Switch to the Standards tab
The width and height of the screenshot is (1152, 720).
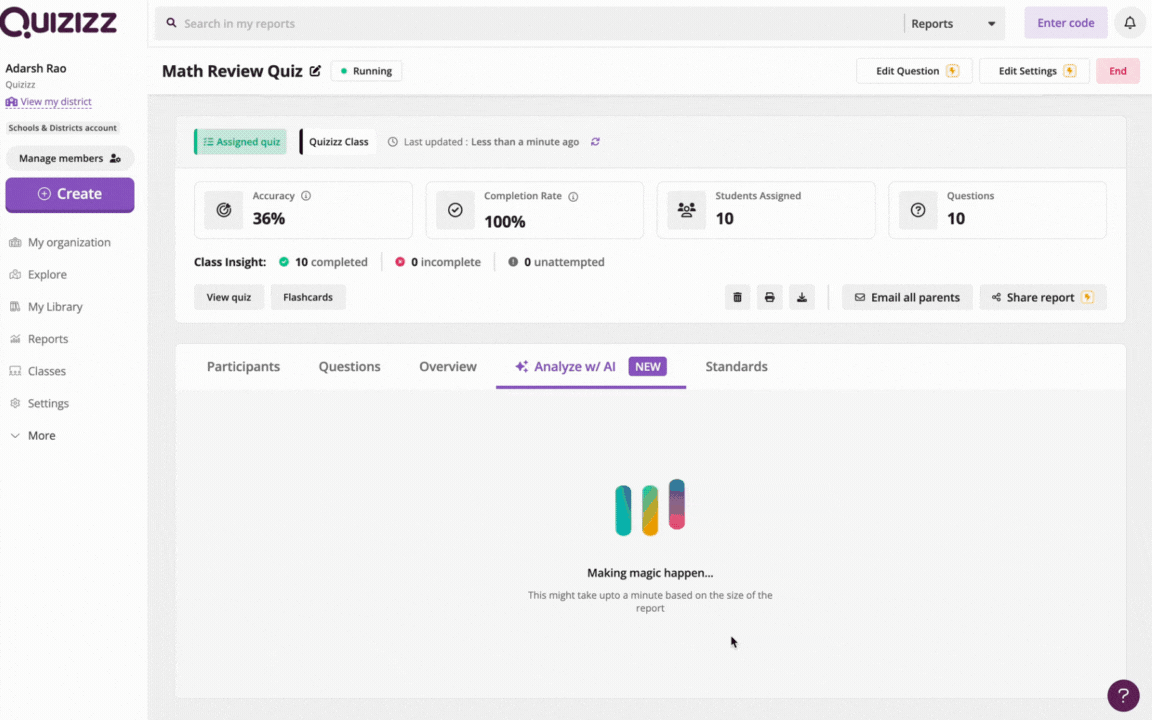pyautogui.click(x=737, y=367)
